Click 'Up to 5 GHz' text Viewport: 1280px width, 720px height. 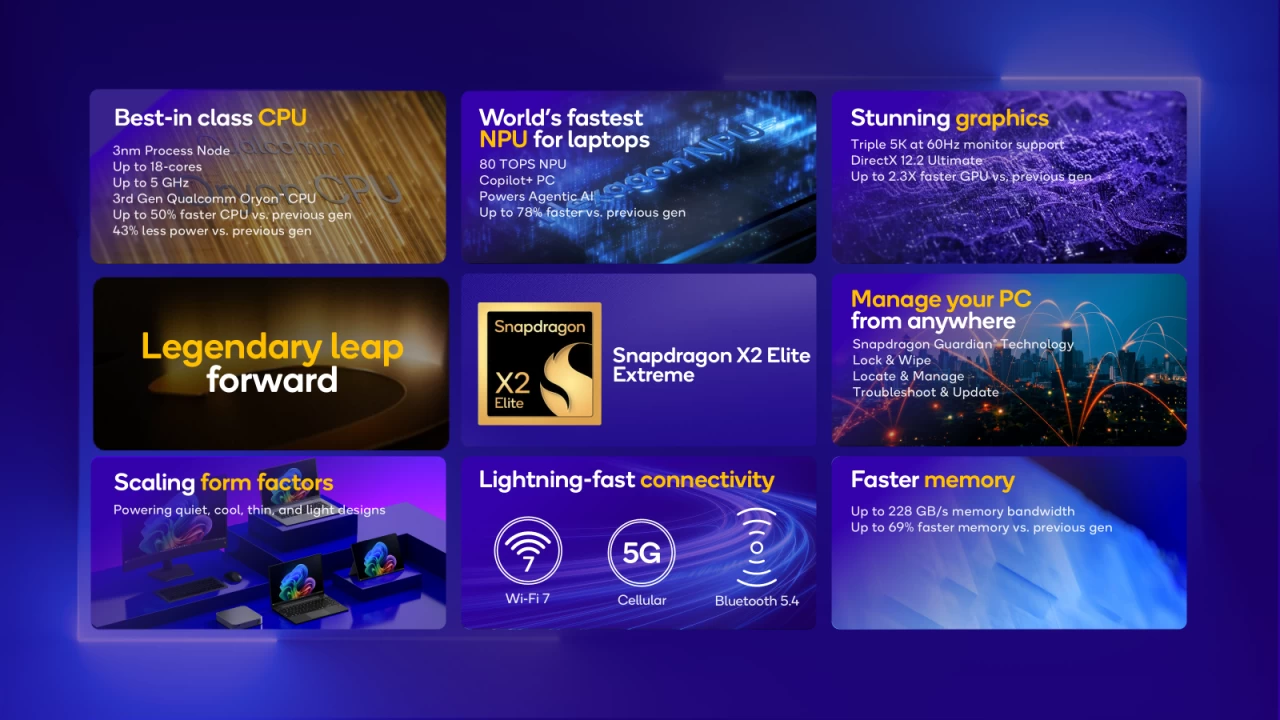(x=149, y=183)
